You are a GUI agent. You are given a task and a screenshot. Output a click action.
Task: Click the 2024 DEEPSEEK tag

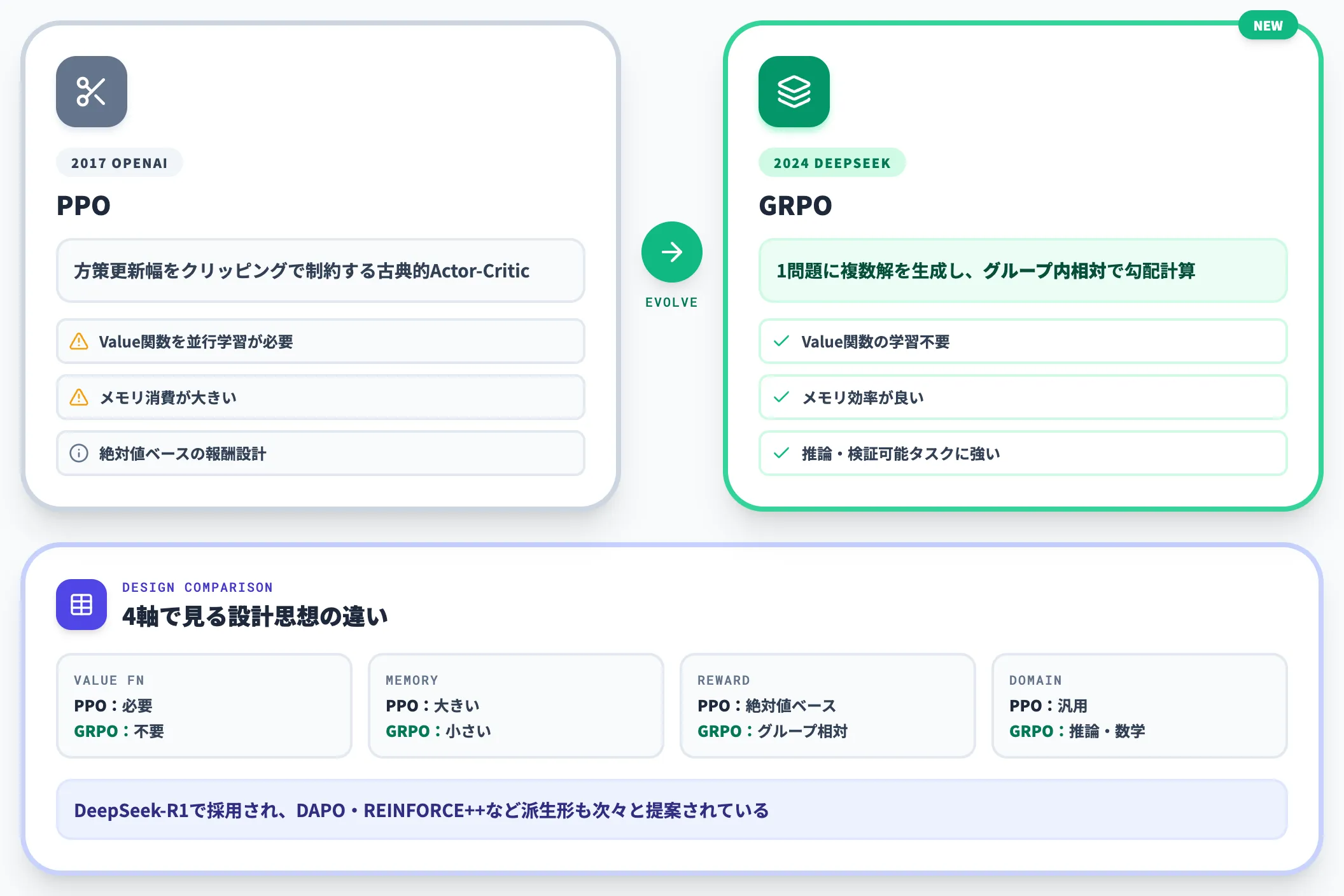tap(832, 163)
